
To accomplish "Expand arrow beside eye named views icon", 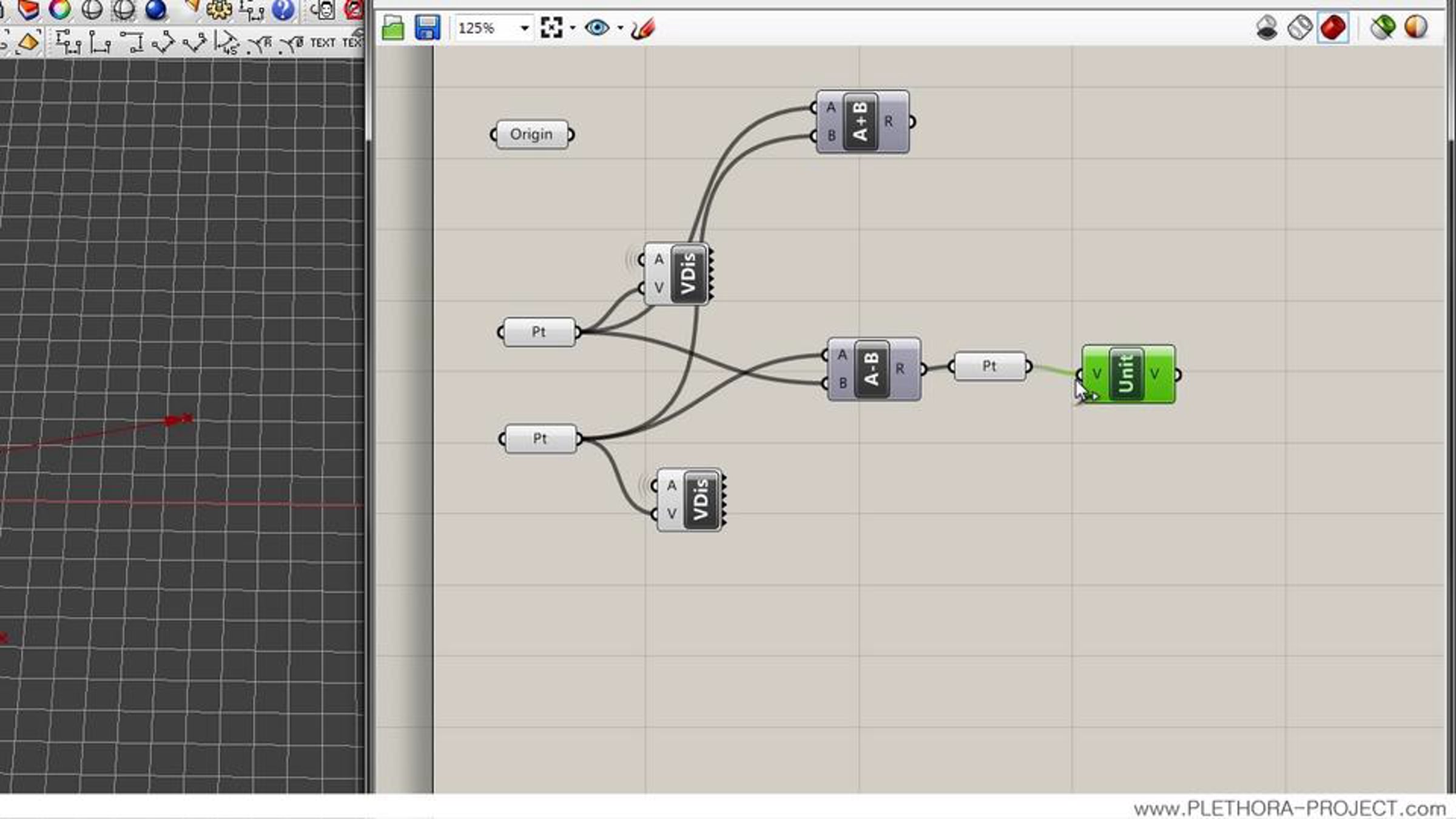I will click(620, 28).
